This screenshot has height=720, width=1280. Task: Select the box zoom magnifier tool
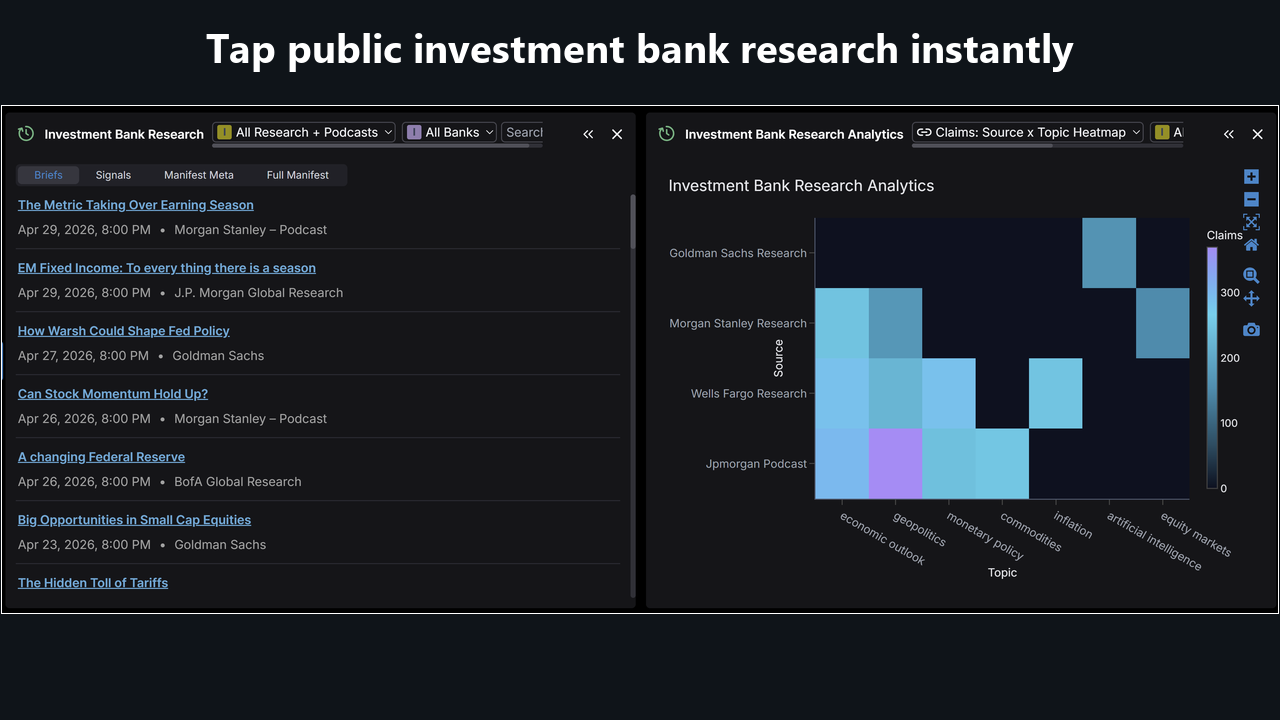pos(1251,275)
